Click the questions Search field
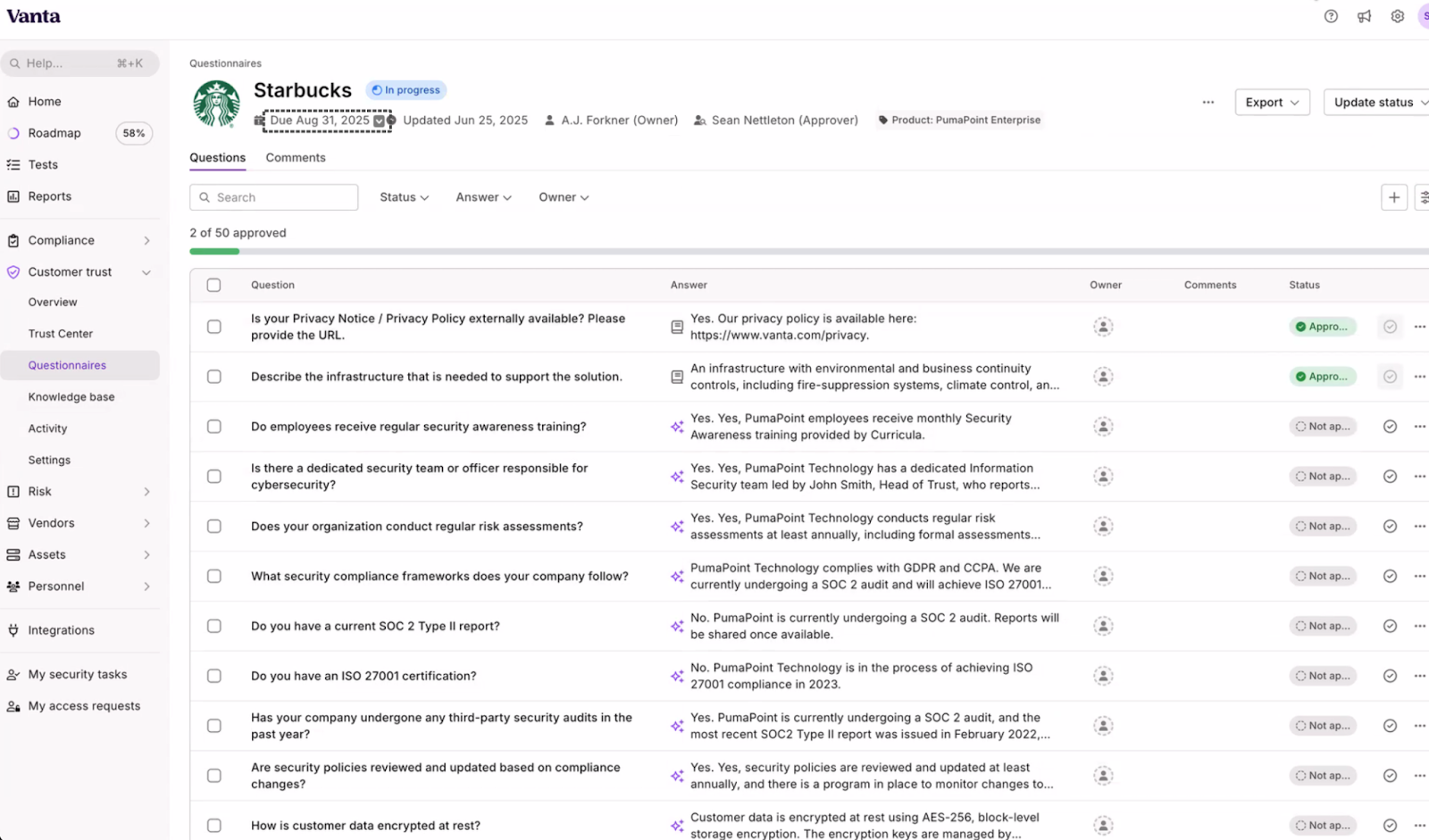The image size is (1429, 840). pyautogui.click(x=273, y=197)
